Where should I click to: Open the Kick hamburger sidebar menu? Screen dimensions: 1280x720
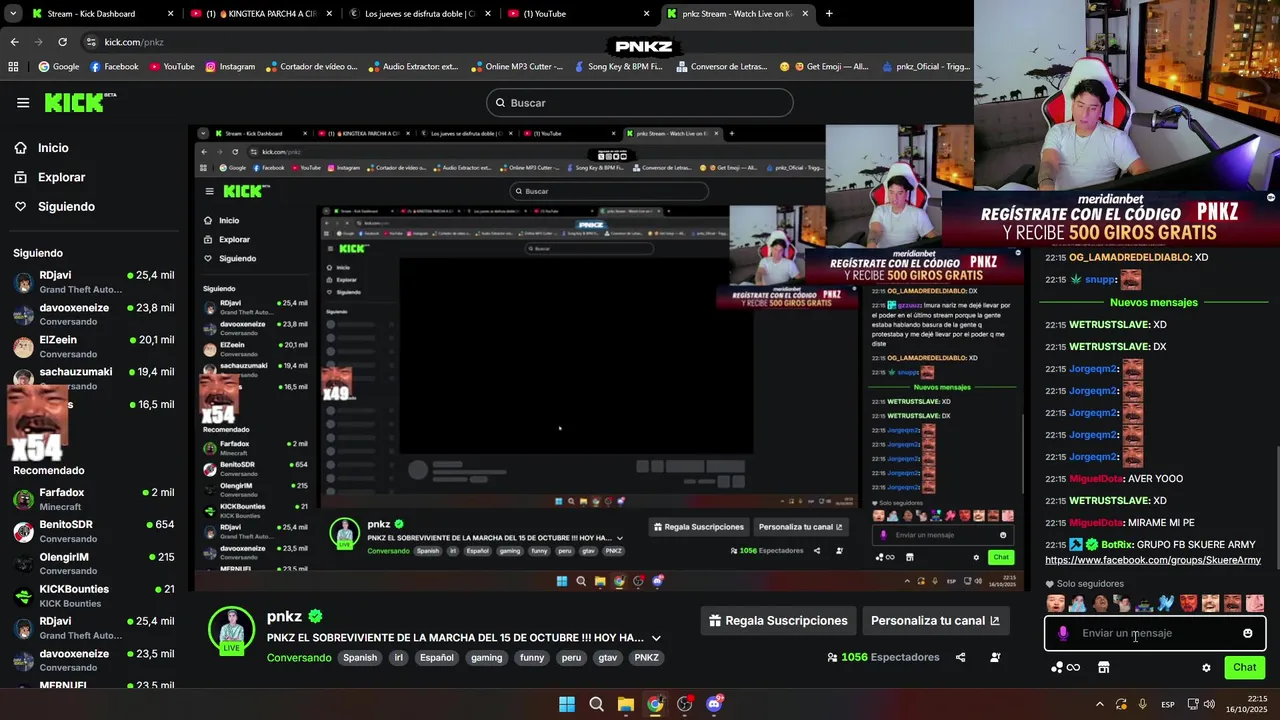pos(23,103)
